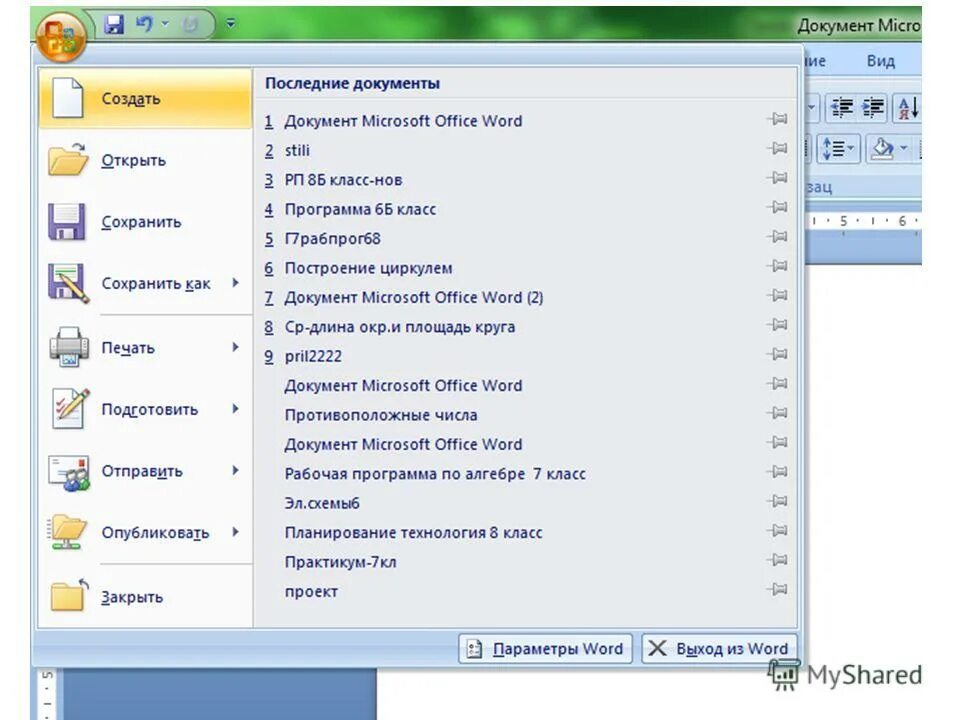Choose Создать from the Office menu
Viewport: 960px width, 720px height.
point(145,99)
